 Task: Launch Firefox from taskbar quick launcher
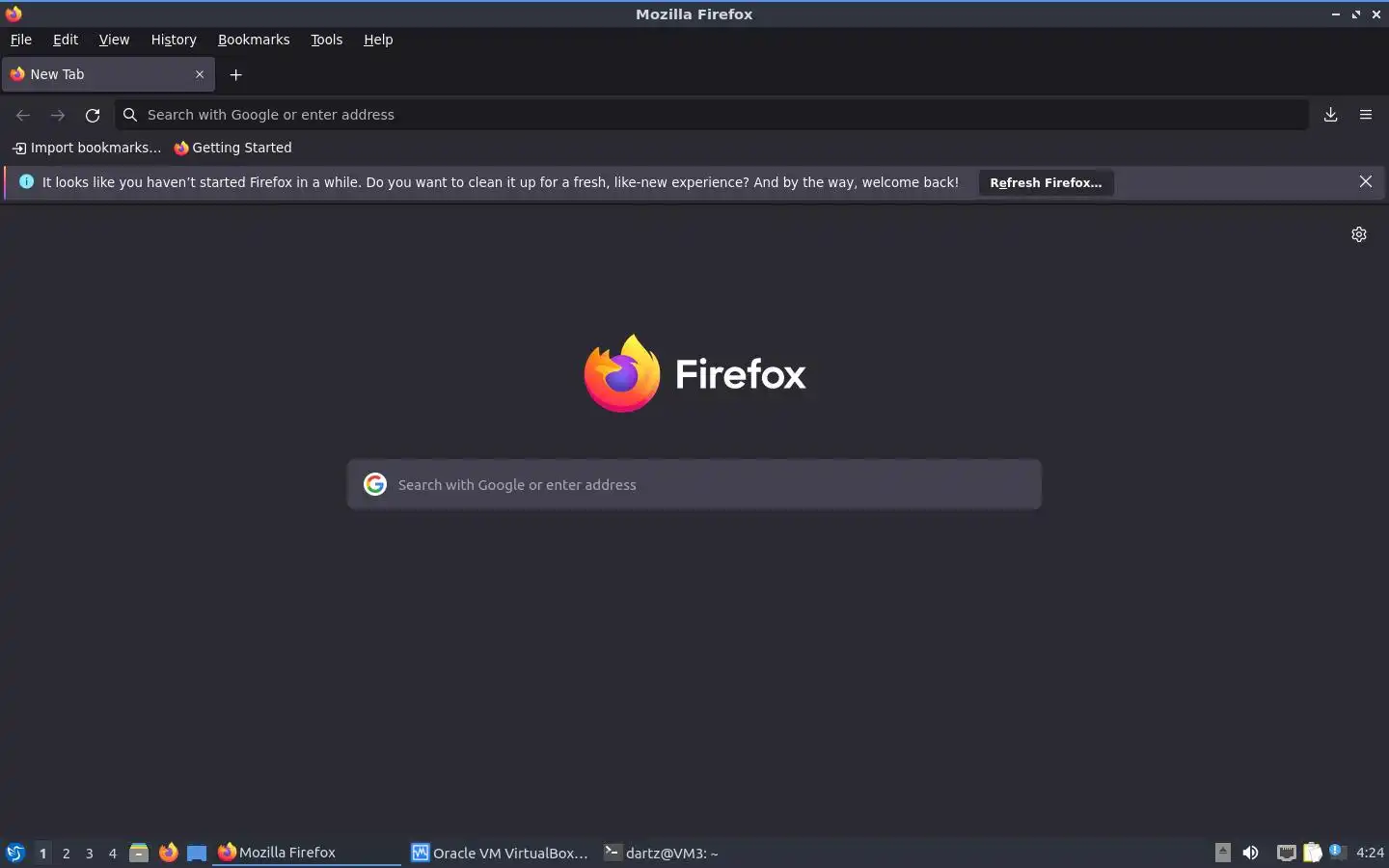coord(168,853)
